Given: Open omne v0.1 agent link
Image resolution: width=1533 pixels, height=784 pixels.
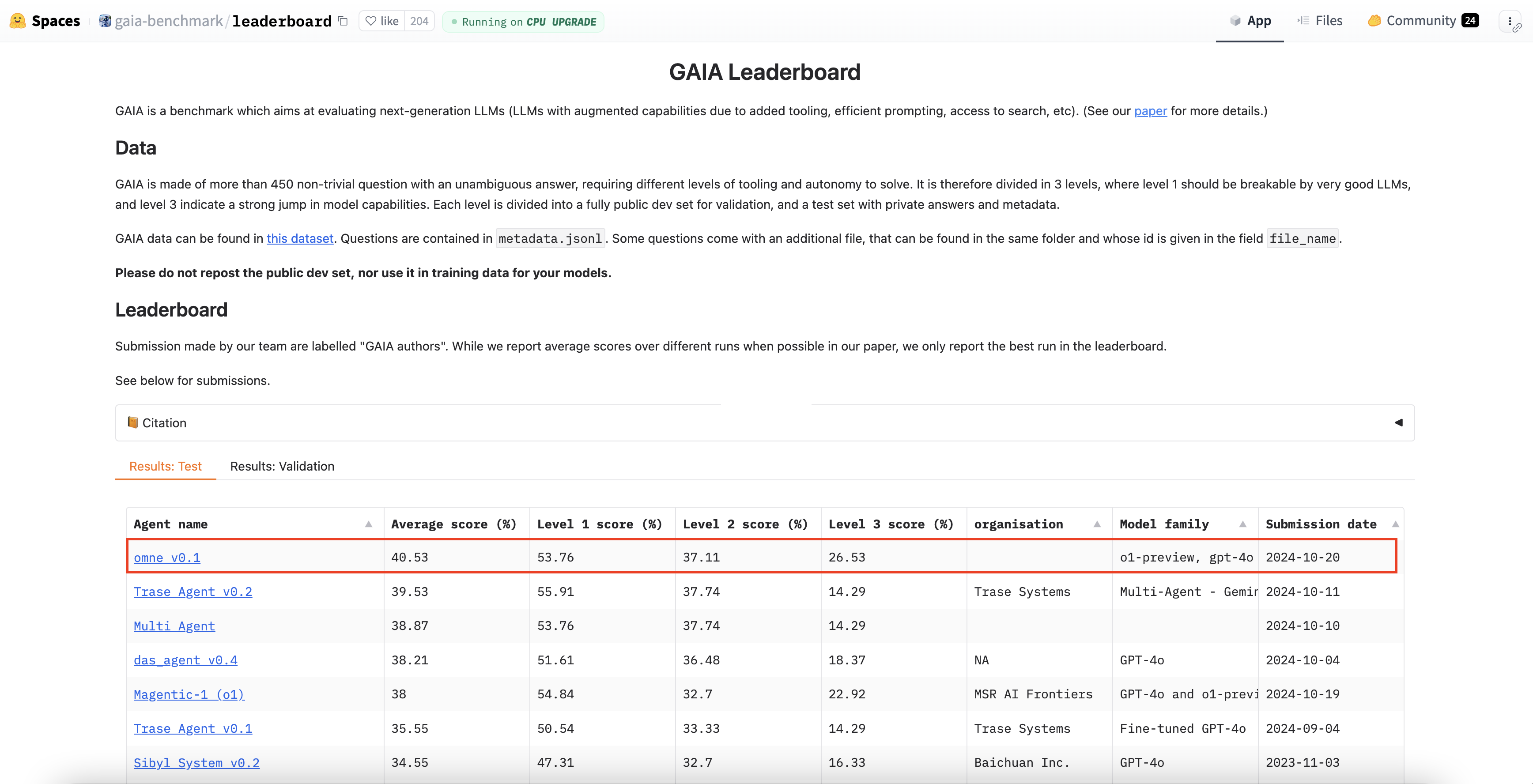Looking at the screenshot, I should 166,558.
